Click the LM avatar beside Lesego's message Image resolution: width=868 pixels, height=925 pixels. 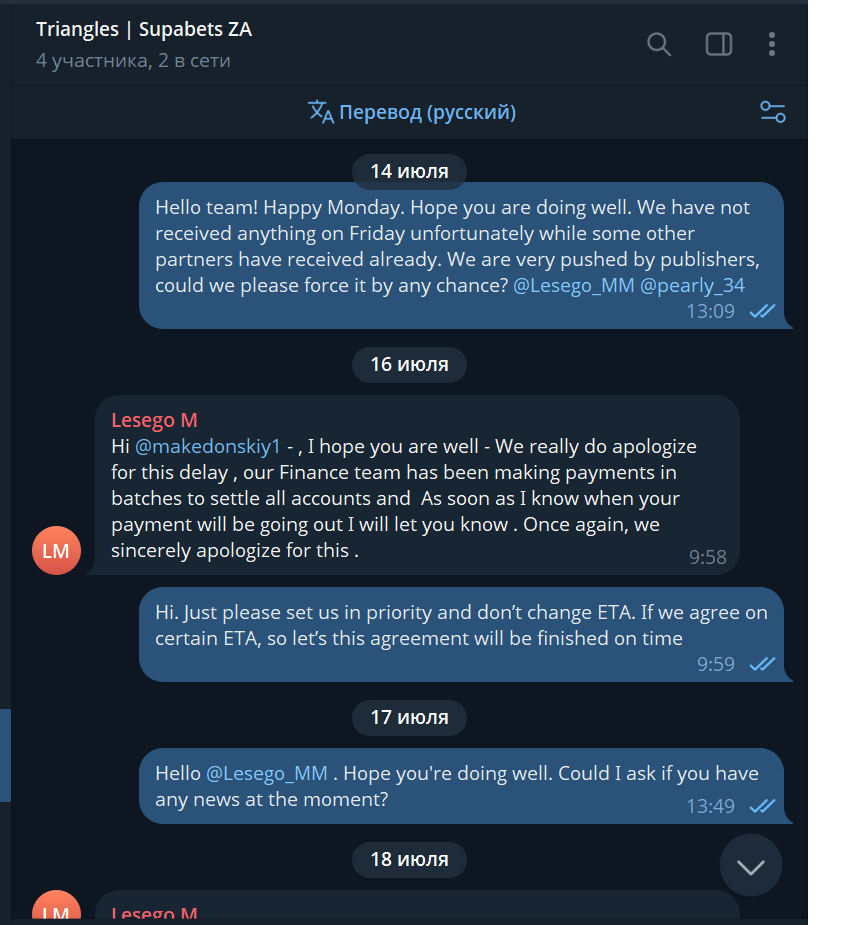point(57,550)
